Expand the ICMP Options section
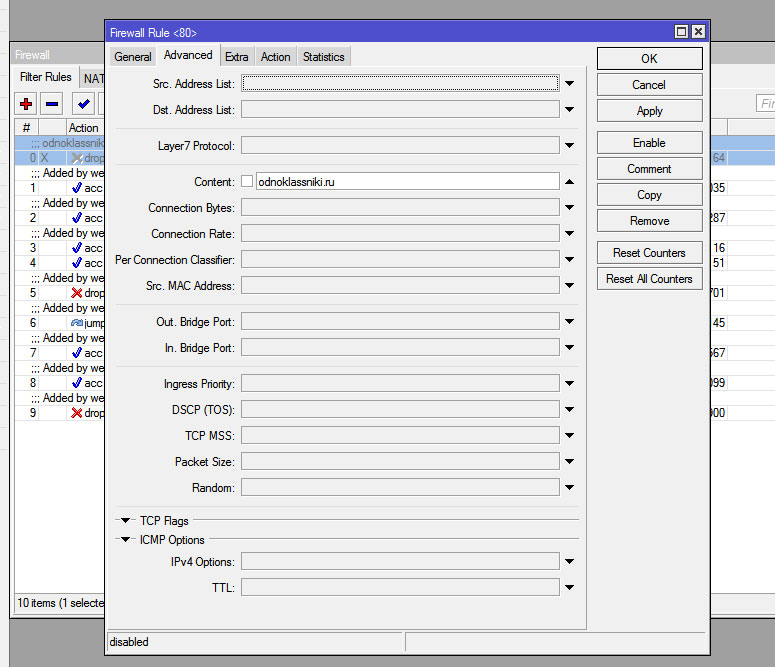775x667 pixels. click(126, 540)
